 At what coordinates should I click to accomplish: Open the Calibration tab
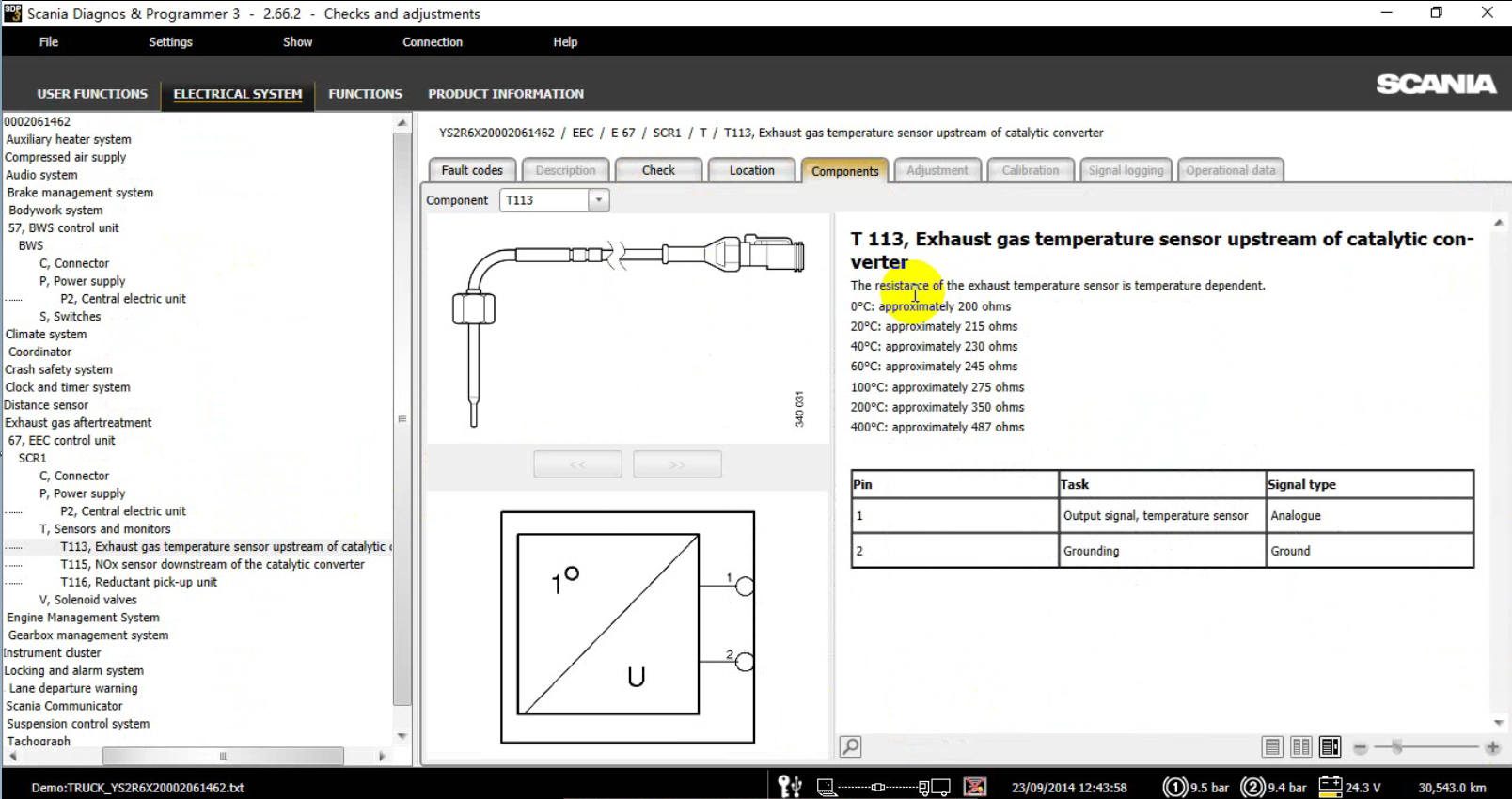(1031, 170)
